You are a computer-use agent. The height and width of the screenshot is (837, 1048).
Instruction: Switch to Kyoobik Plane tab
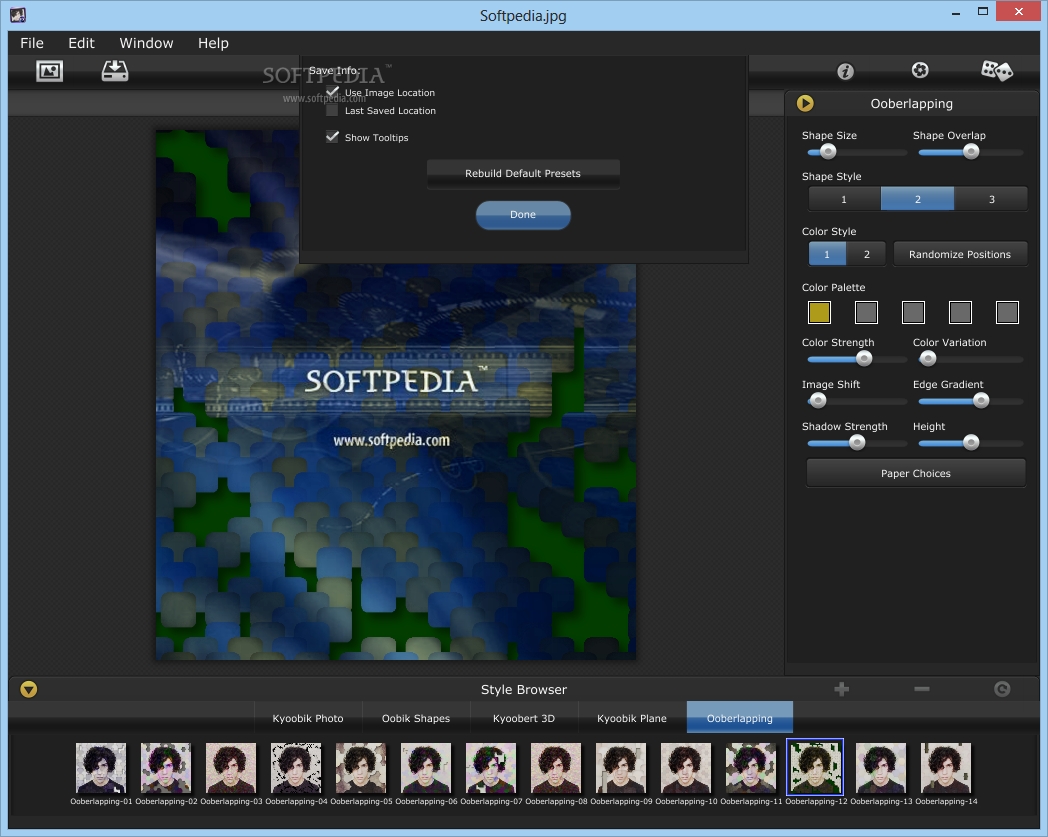tap(632, 718)
